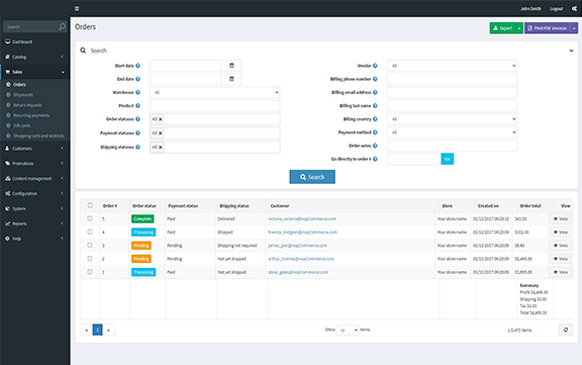Select all orders with header checkbox
This screenshot has height=365, width=582.
(90, 205)
